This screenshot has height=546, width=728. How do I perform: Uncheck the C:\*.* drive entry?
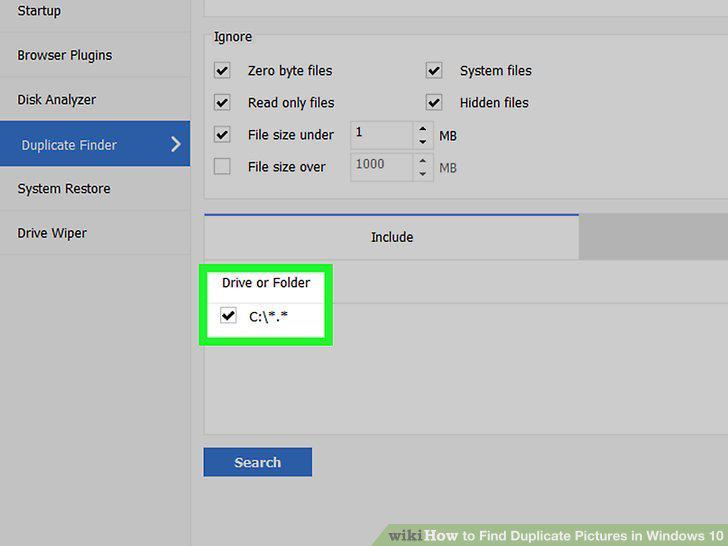pyautogui.click(x=228, y=316)
